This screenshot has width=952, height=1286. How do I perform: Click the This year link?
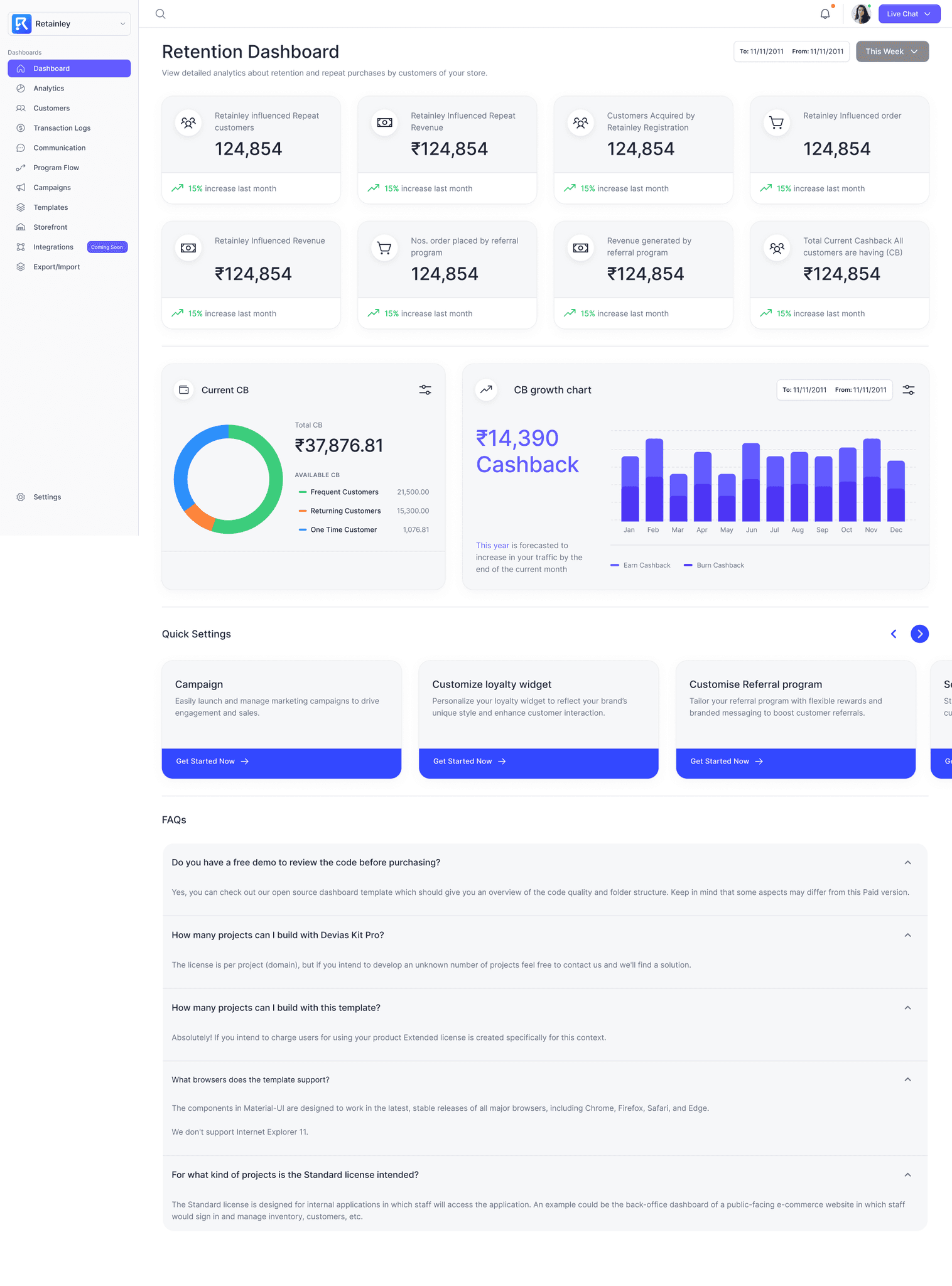(x=492, y=546)
